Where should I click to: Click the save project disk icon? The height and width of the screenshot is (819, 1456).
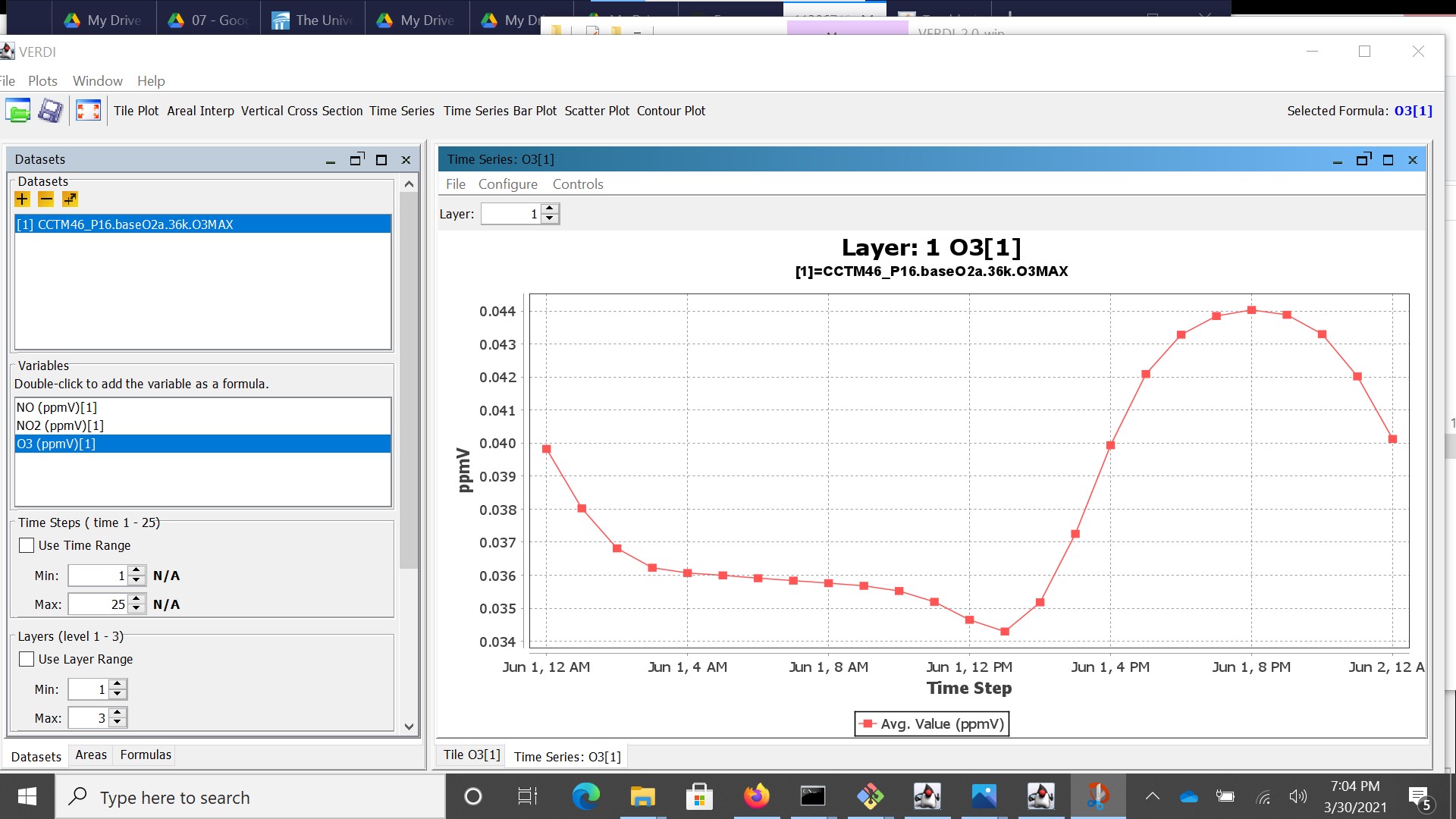point(51,111)
